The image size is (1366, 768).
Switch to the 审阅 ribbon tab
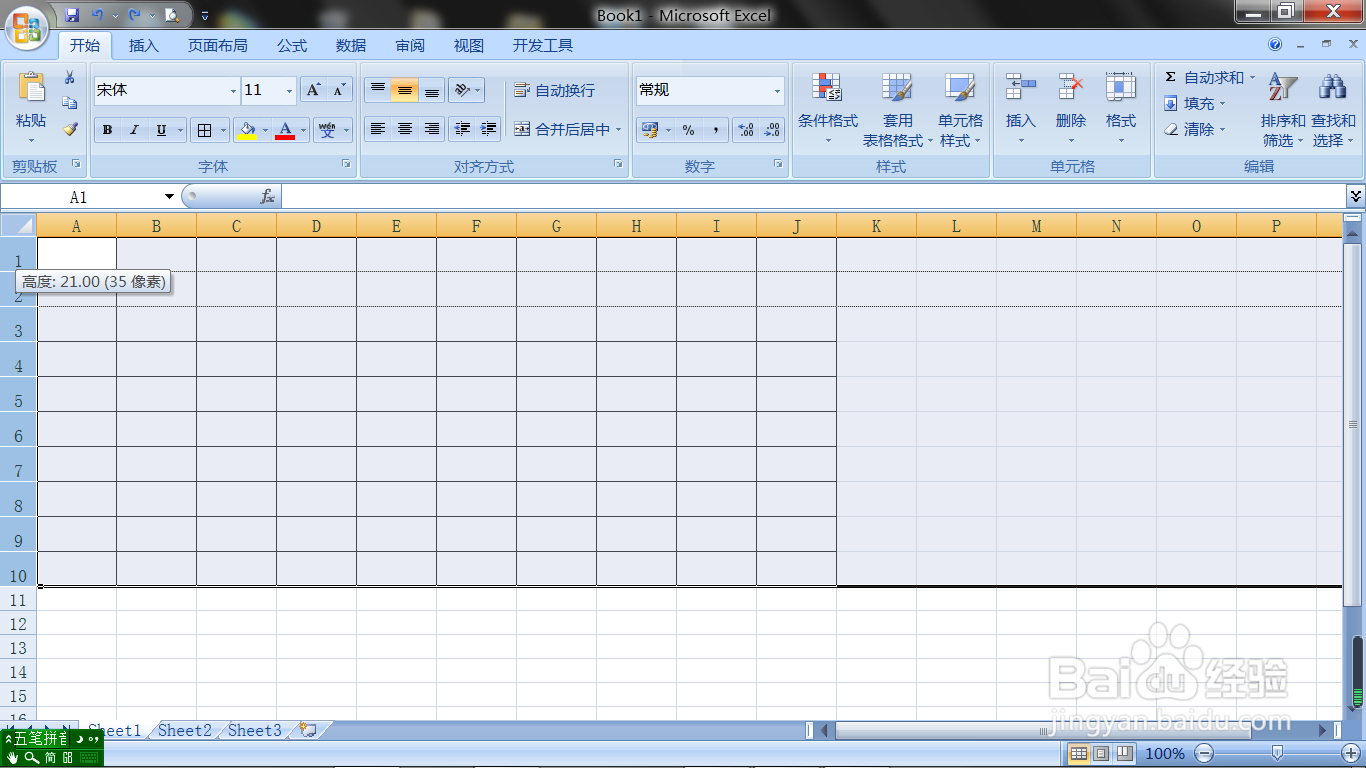pos(410,45)
